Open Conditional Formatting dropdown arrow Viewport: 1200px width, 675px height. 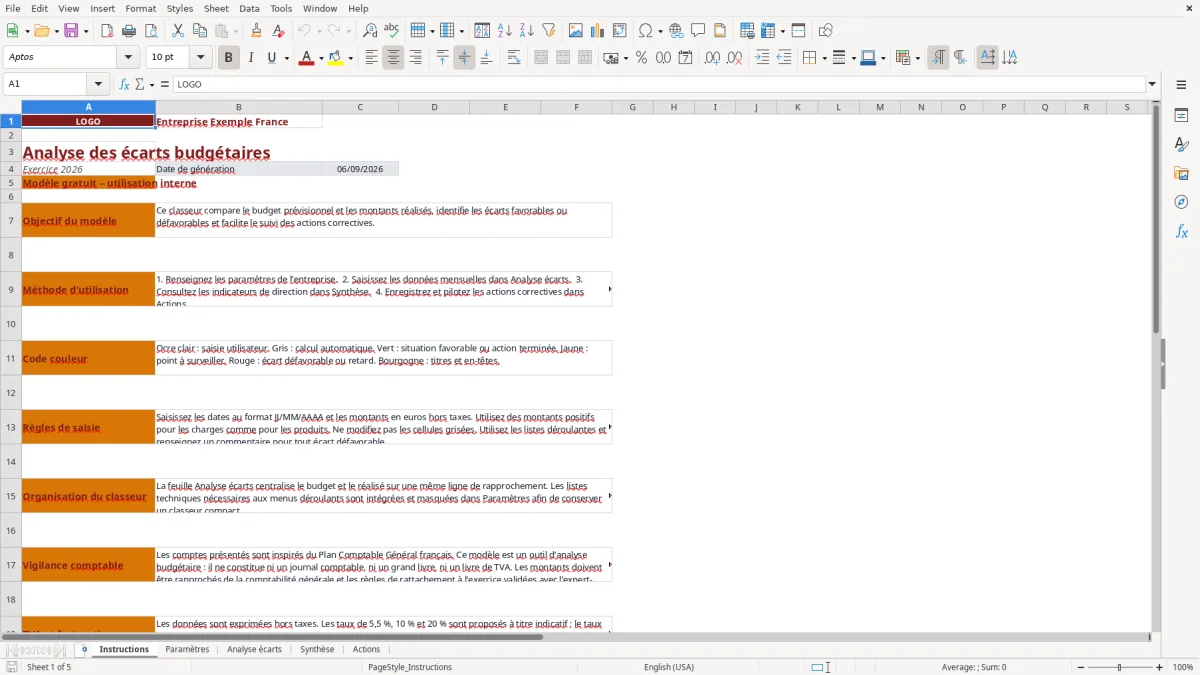917,58
